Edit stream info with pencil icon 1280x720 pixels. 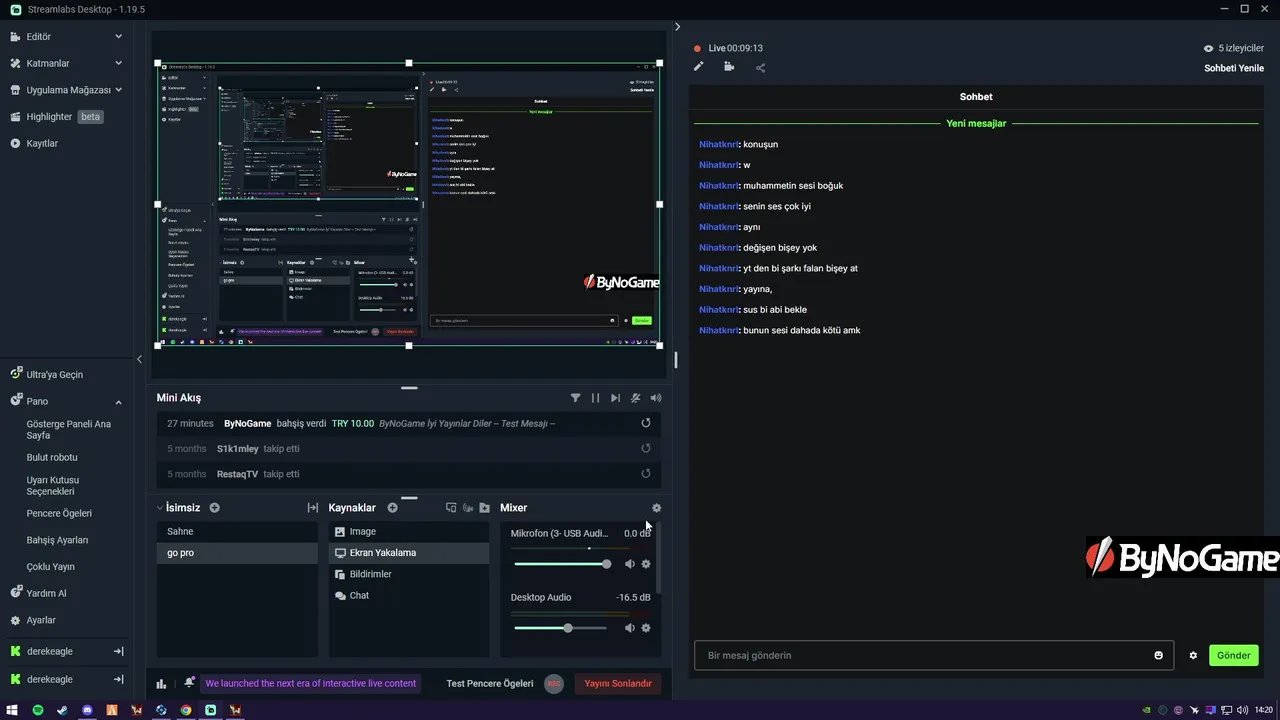click(x=699, y=67)
